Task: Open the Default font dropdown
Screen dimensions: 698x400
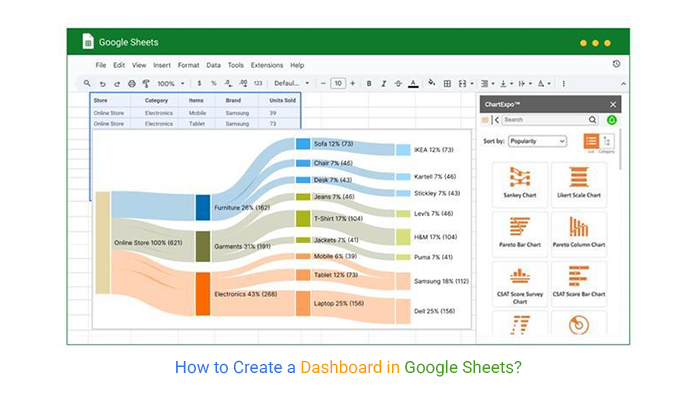Action: 292,83
